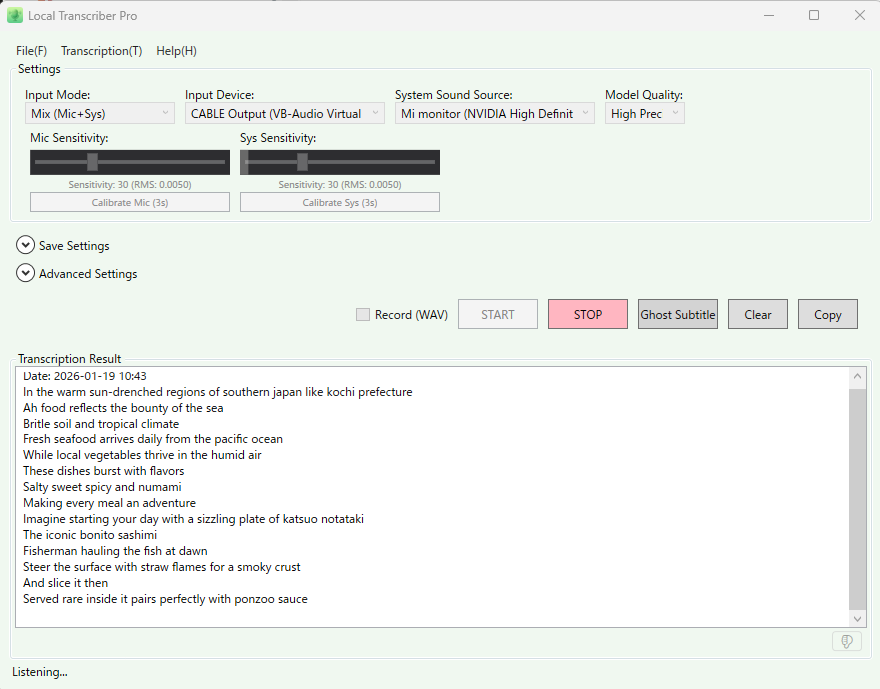Click line 'Making every meal an adventure'
The width and height of the screenshot is (880, 689).
click(x=109, y=503)
